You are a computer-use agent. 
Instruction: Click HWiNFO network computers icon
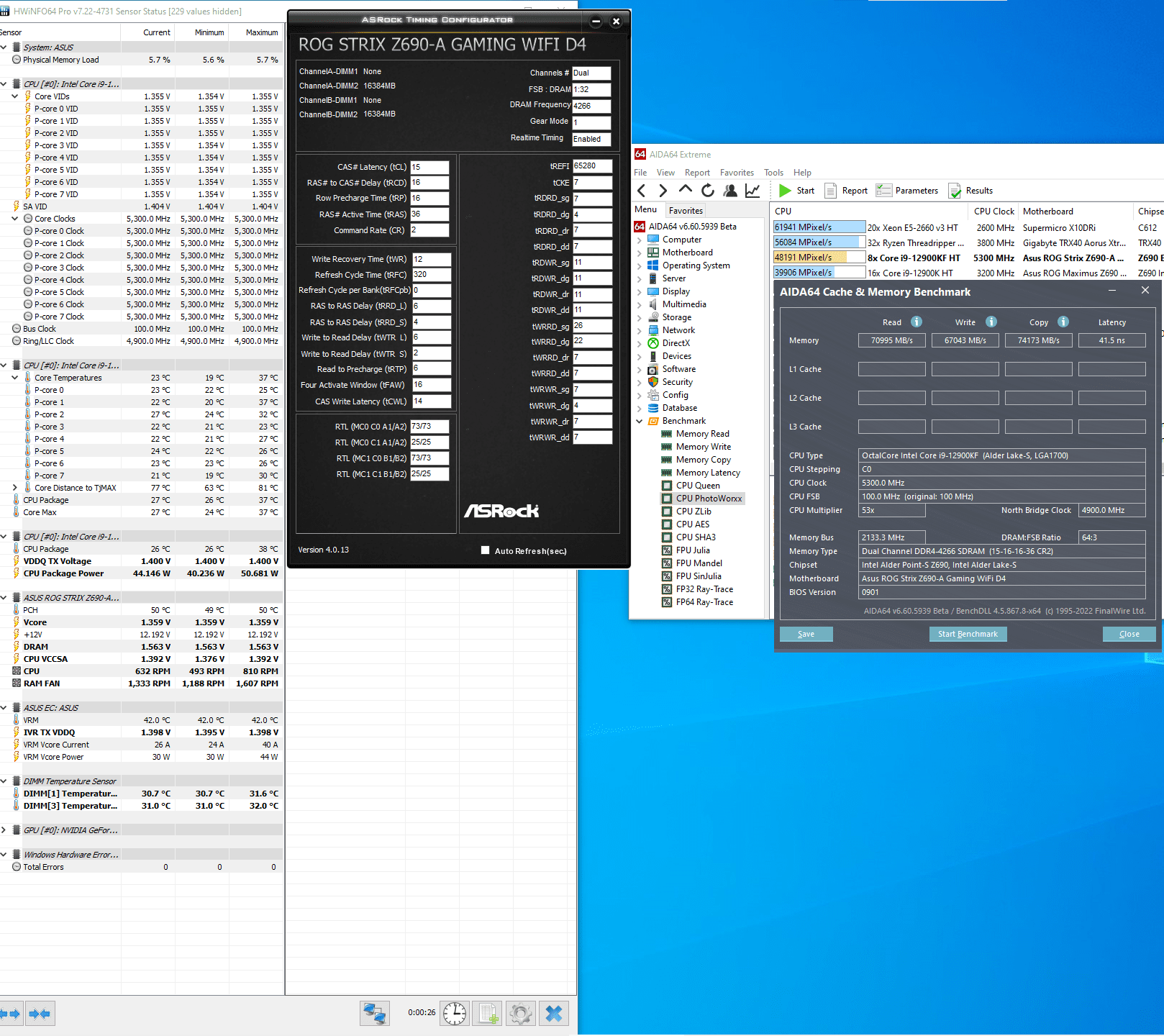coord(375,1014)
